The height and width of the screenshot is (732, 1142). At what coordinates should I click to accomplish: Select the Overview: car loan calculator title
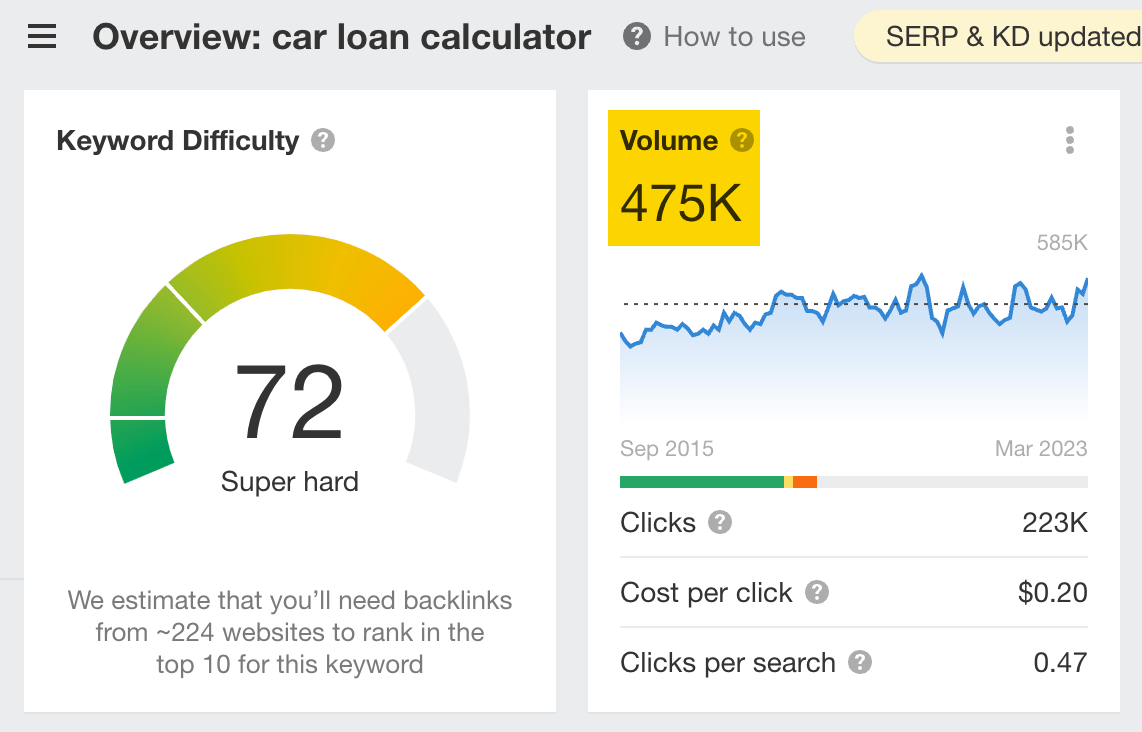(341, 37)
